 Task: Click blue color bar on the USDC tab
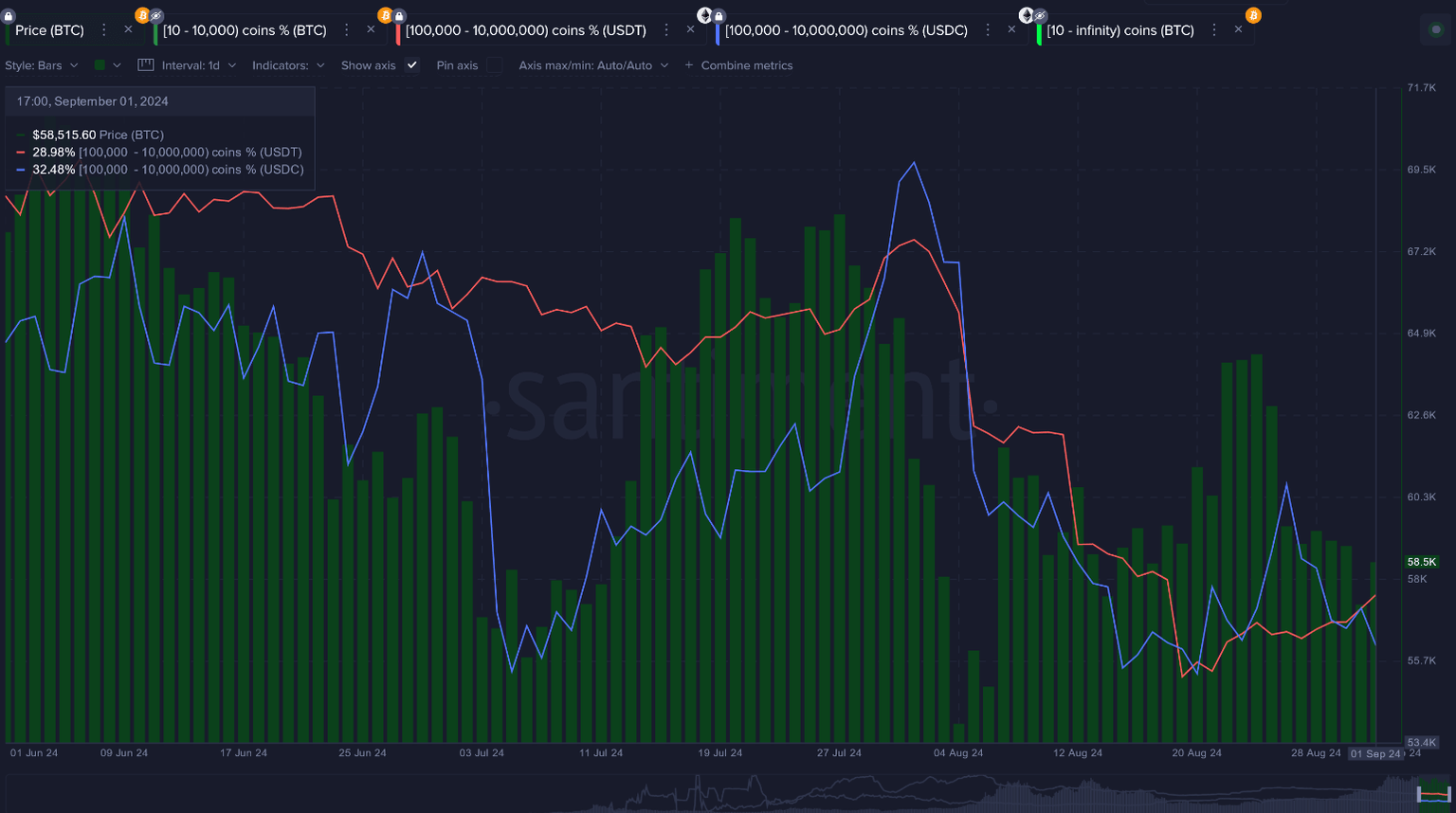(x=718, y=34)
